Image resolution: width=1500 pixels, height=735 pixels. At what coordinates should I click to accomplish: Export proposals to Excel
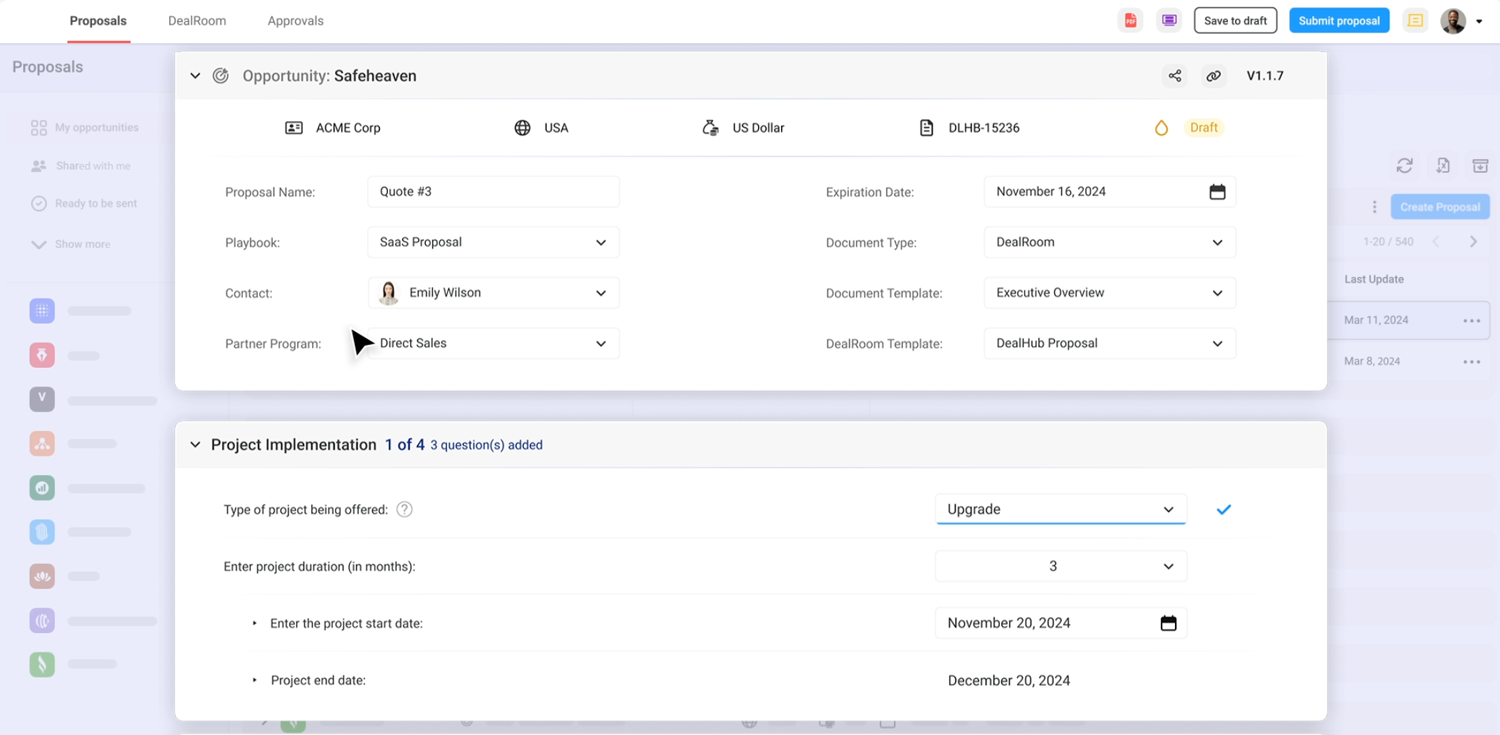point(1441,165)
